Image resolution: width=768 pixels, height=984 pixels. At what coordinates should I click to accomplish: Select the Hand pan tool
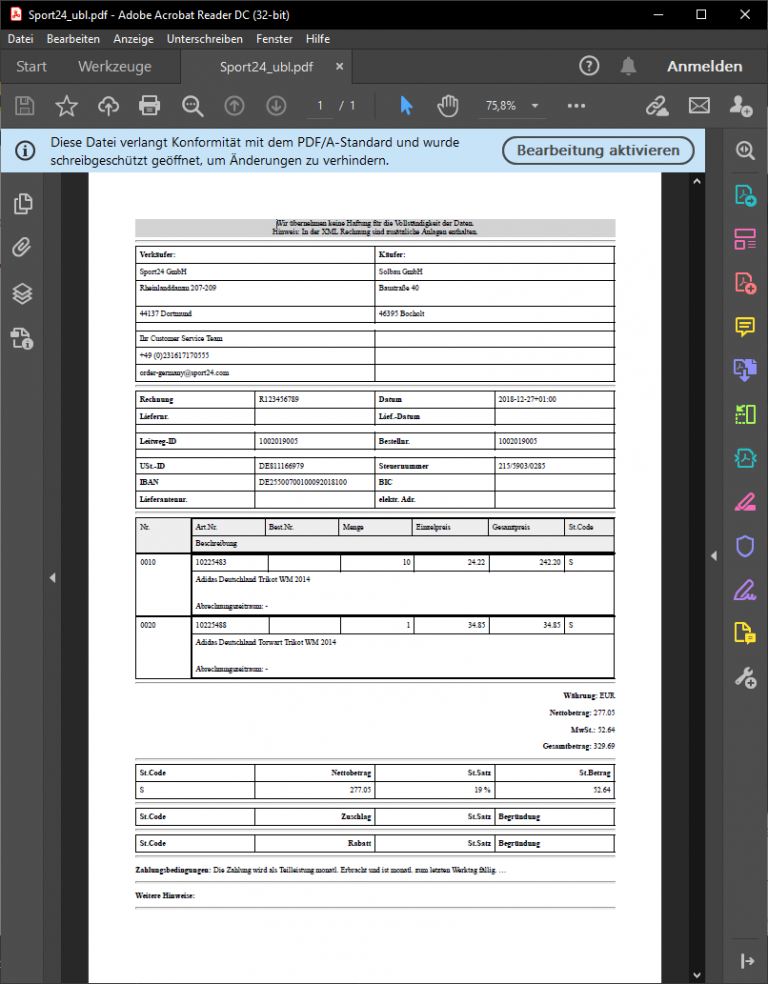(447, 105)
